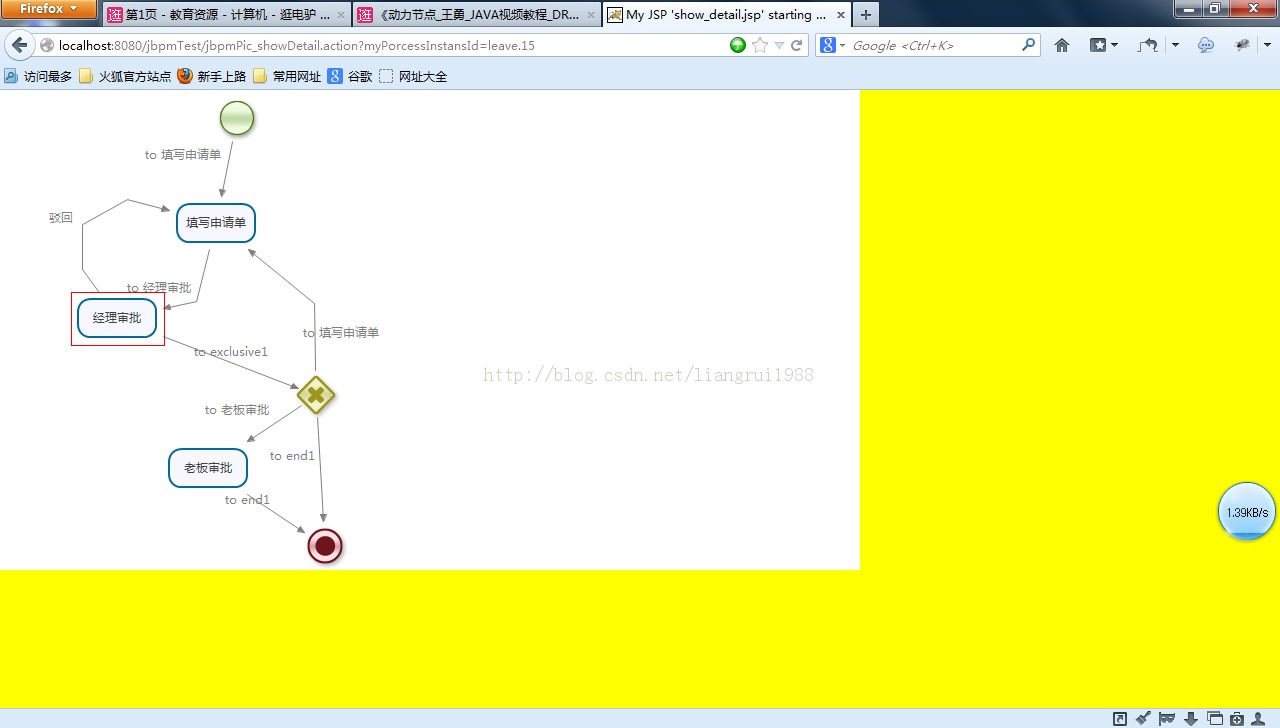This screenshot has width=1280, height=728.
Task: Open the chat bubble toolbar icon
Action: (x=1206, y=45)
